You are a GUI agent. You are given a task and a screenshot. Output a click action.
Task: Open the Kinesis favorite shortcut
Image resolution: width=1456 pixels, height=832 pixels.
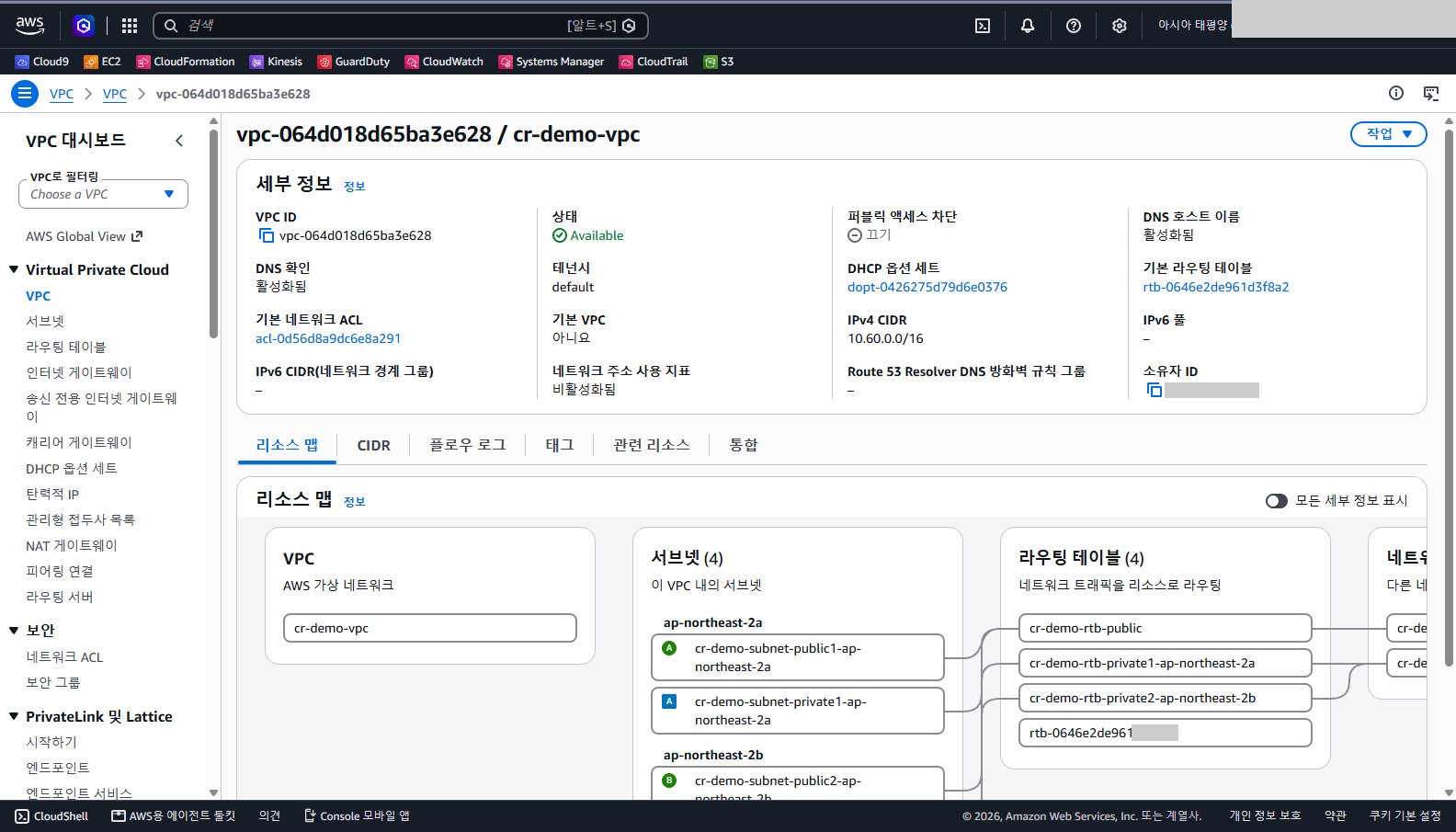[276, 62]
